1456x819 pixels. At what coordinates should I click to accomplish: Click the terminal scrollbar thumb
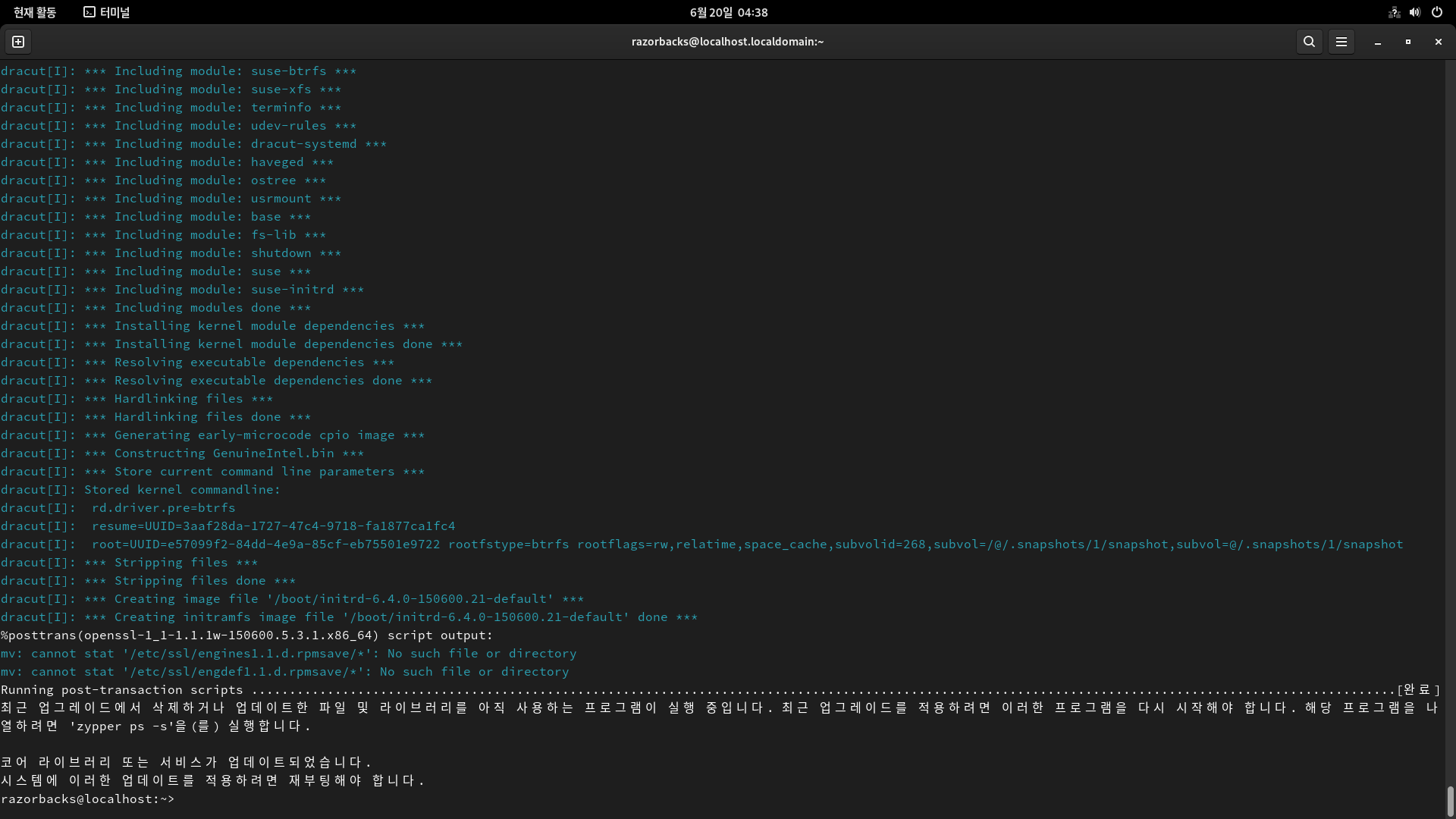tap(1450, 801)
